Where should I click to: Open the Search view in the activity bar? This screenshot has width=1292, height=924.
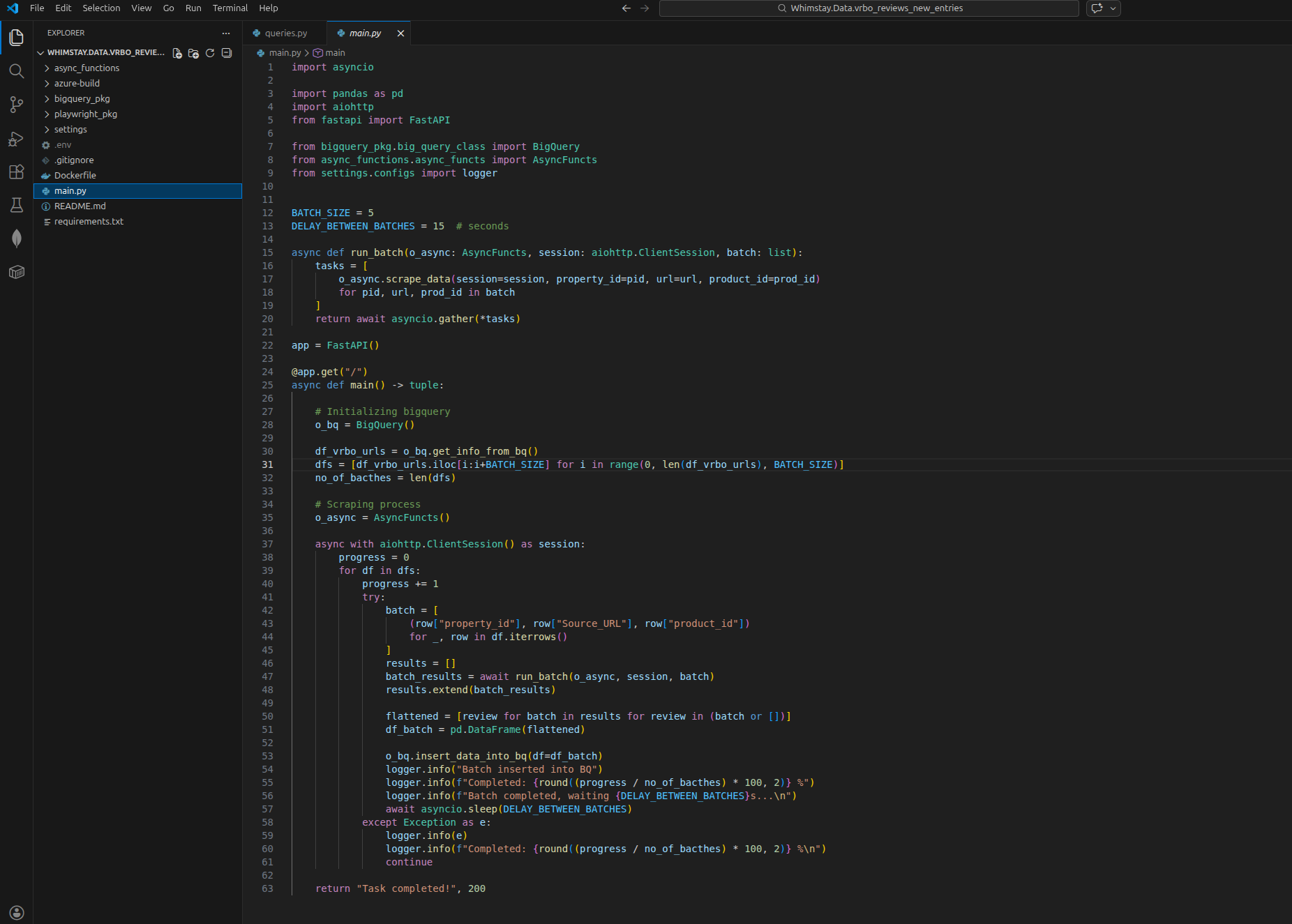pyautogui.click(x=17, y=70)
